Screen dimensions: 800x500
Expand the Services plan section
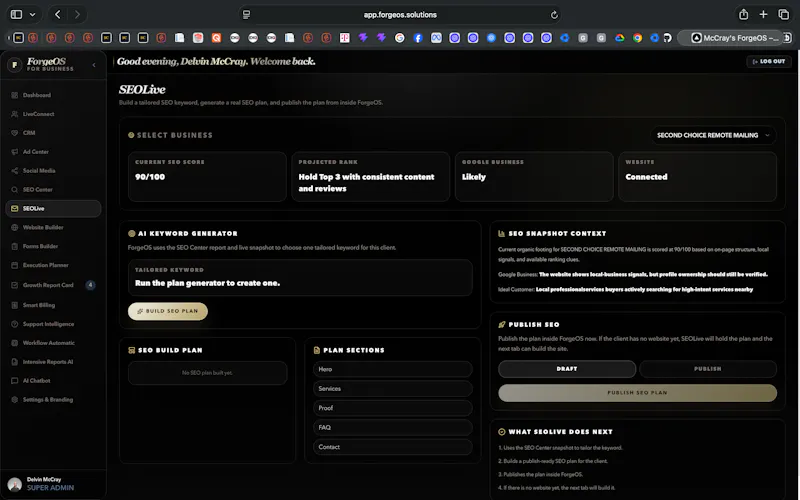click(392, 388)
